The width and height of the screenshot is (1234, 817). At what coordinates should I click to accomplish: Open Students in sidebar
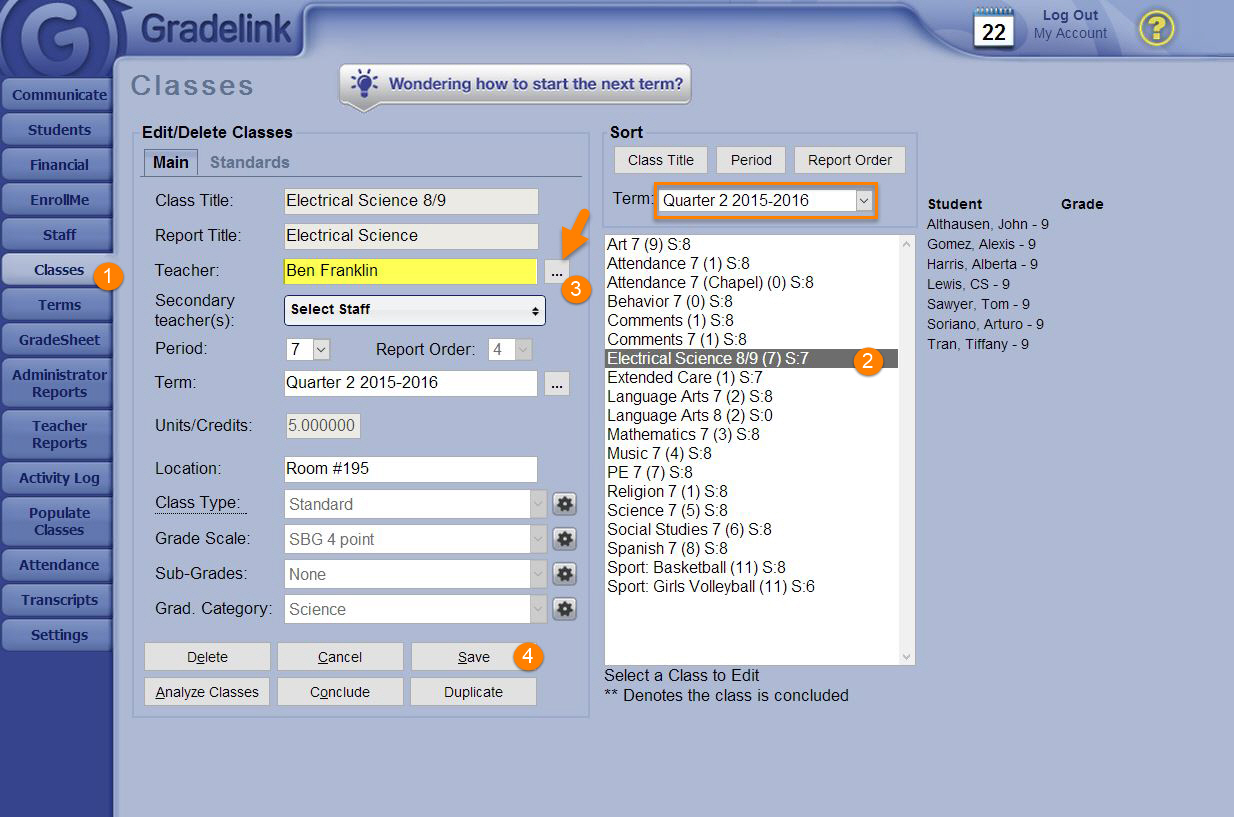tap(59, 130)
